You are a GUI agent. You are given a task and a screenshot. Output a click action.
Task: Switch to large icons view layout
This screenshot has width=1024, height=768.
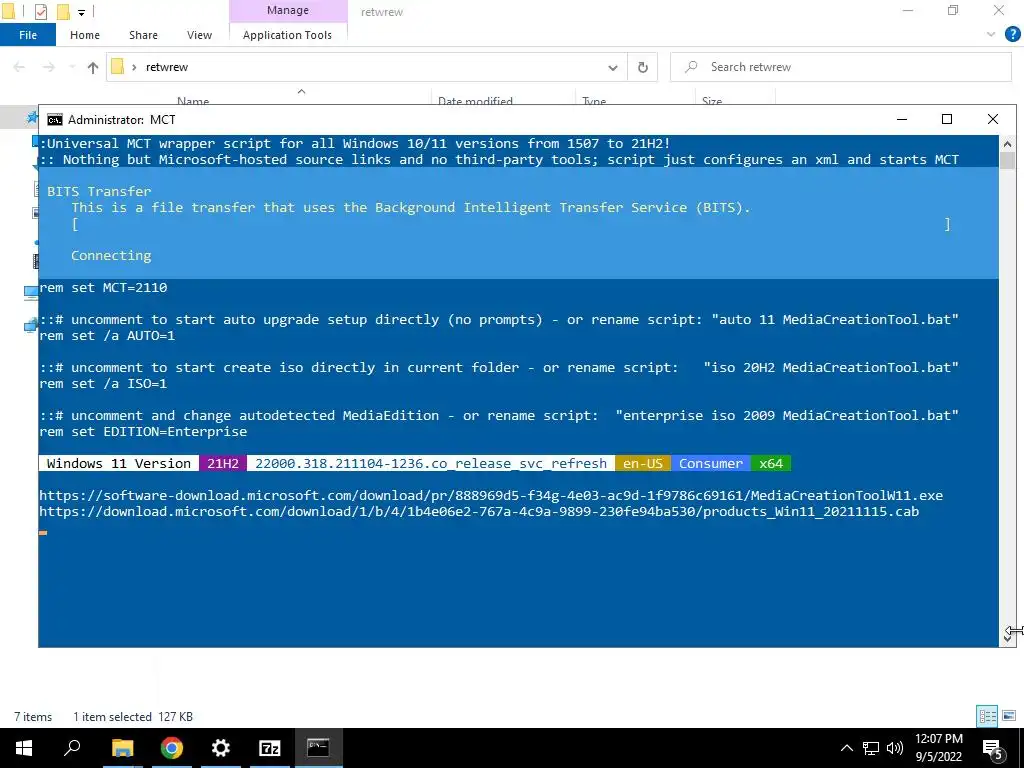1009,716
